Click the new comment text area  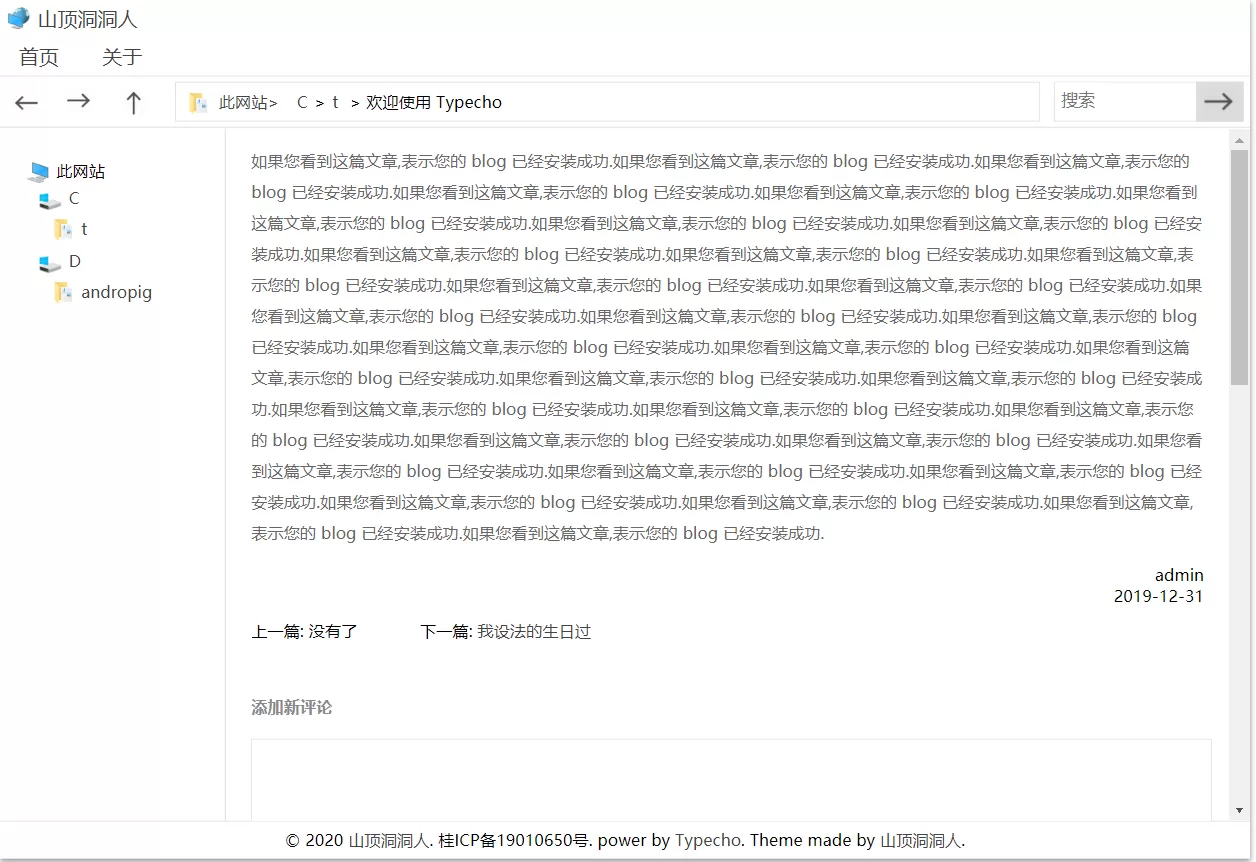click(x=730, y=780)
